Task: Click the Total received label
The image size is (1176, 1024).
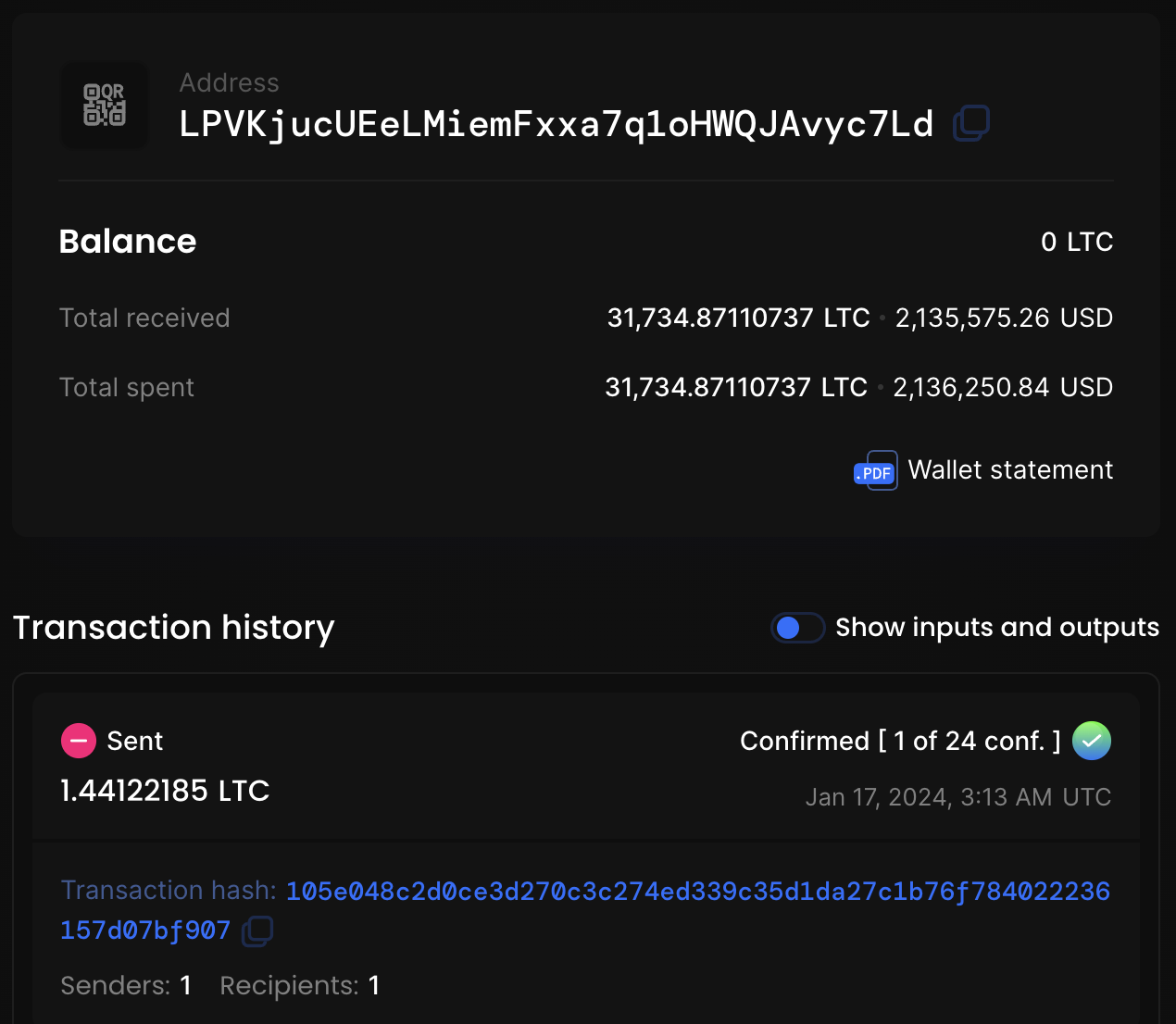Action: tap(144, 318)
